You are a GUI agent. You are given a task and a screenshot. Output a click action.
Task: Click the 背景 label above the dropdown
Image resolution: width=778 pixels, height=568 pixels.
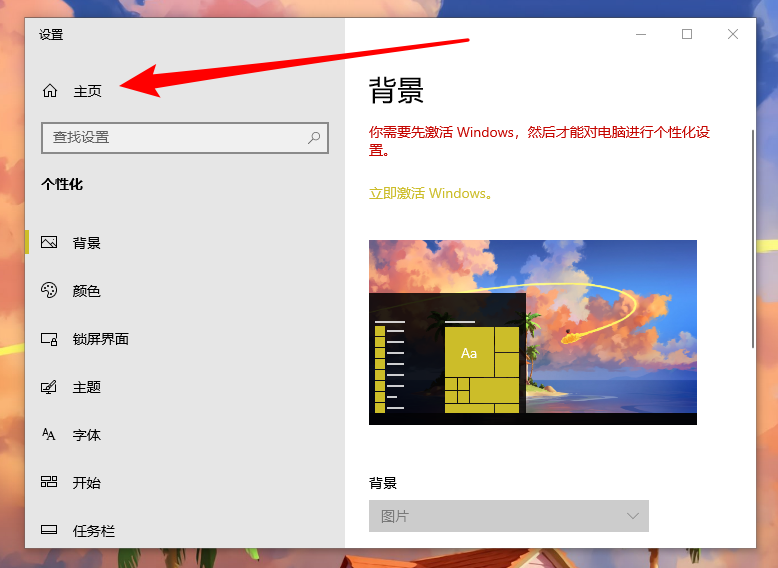[x=383, y=483]
